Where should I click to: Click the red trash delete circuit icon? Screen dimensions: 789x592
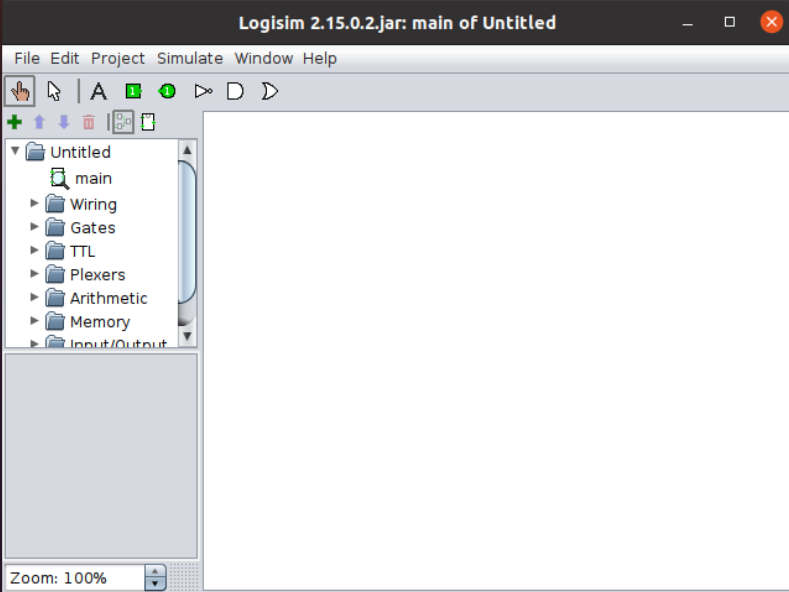89,122
